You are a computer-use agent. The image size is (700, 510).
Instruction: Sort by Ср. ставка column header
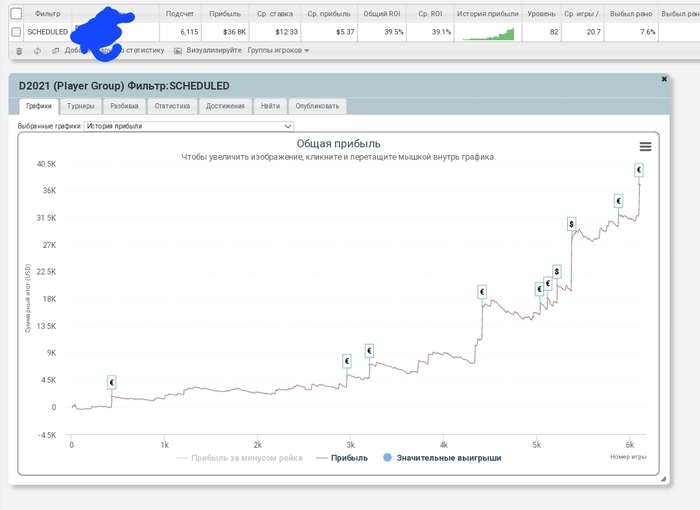pyautogui.click(x=275, y=14)
